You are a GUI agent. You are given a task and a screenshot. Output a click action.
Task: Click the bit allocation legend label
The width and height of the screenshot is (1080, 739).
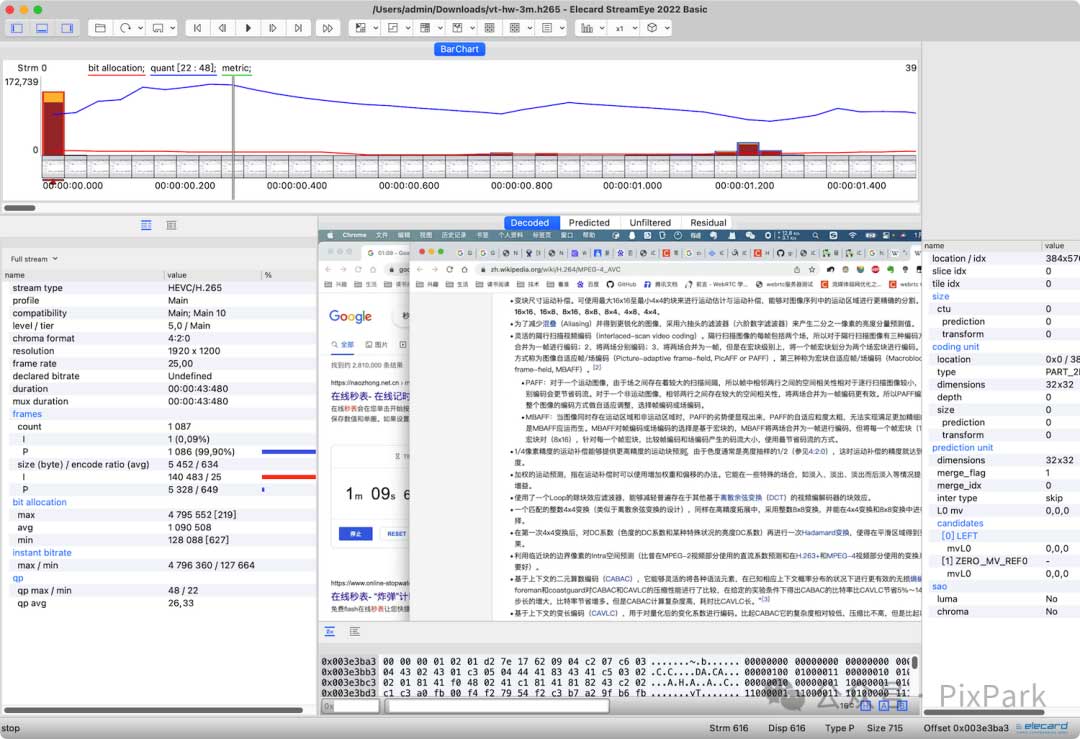(x=116, y=68)
